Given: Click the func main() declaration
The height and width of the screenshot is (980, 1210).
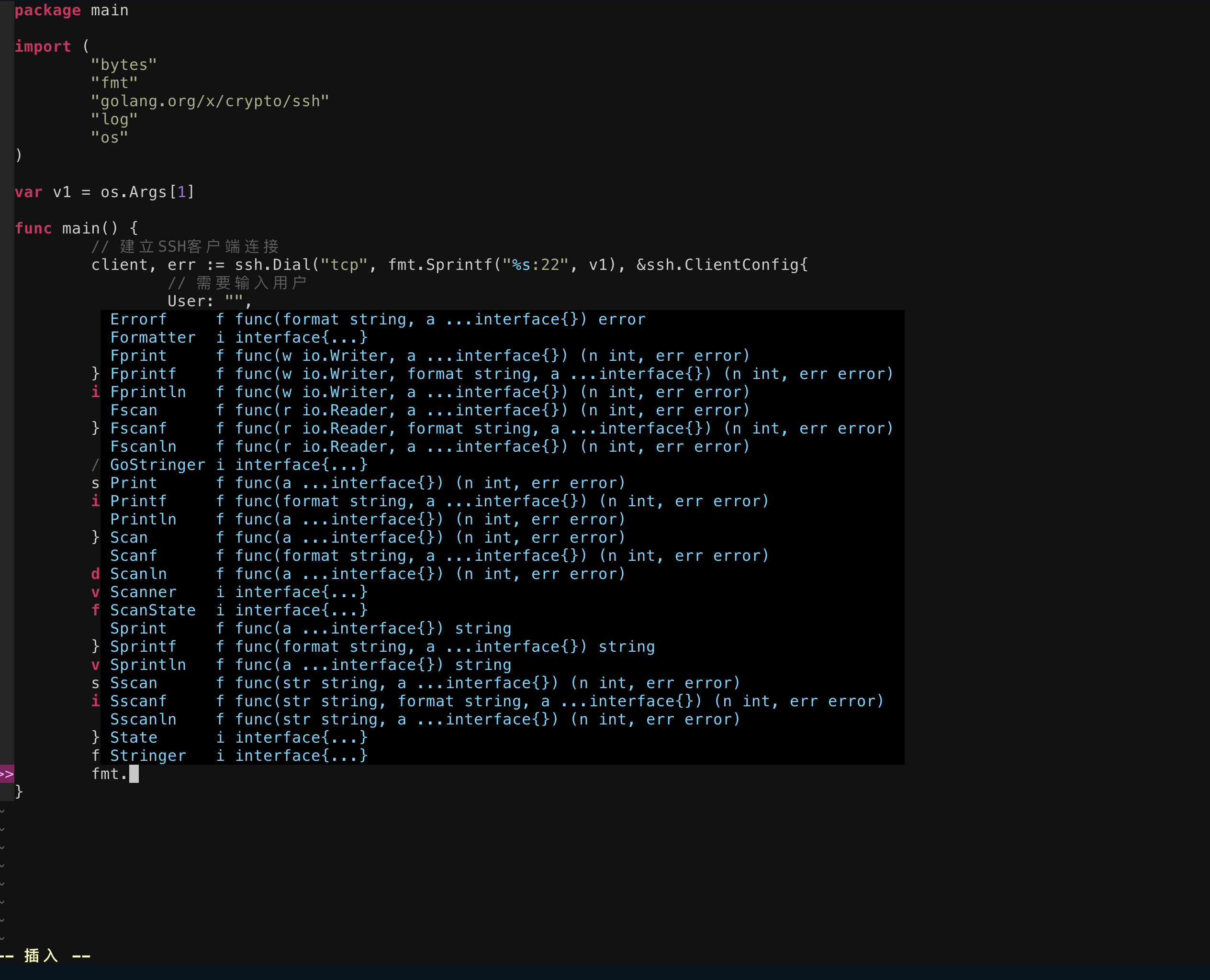Looking at the screenshot, I should pyautogui.click(x=76, y=228).
